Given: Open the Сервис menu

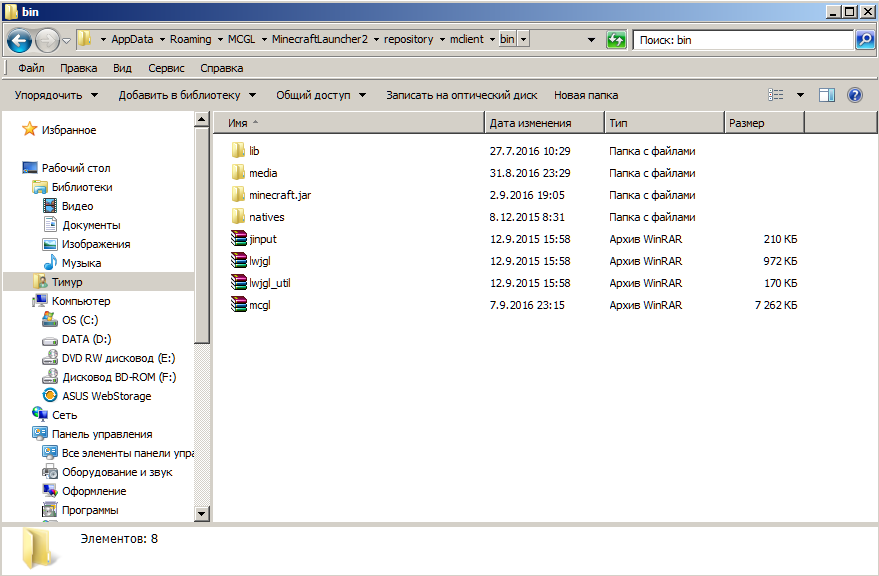Looking at the screenshot, I should pyautogui.click(x=166, y=68).
